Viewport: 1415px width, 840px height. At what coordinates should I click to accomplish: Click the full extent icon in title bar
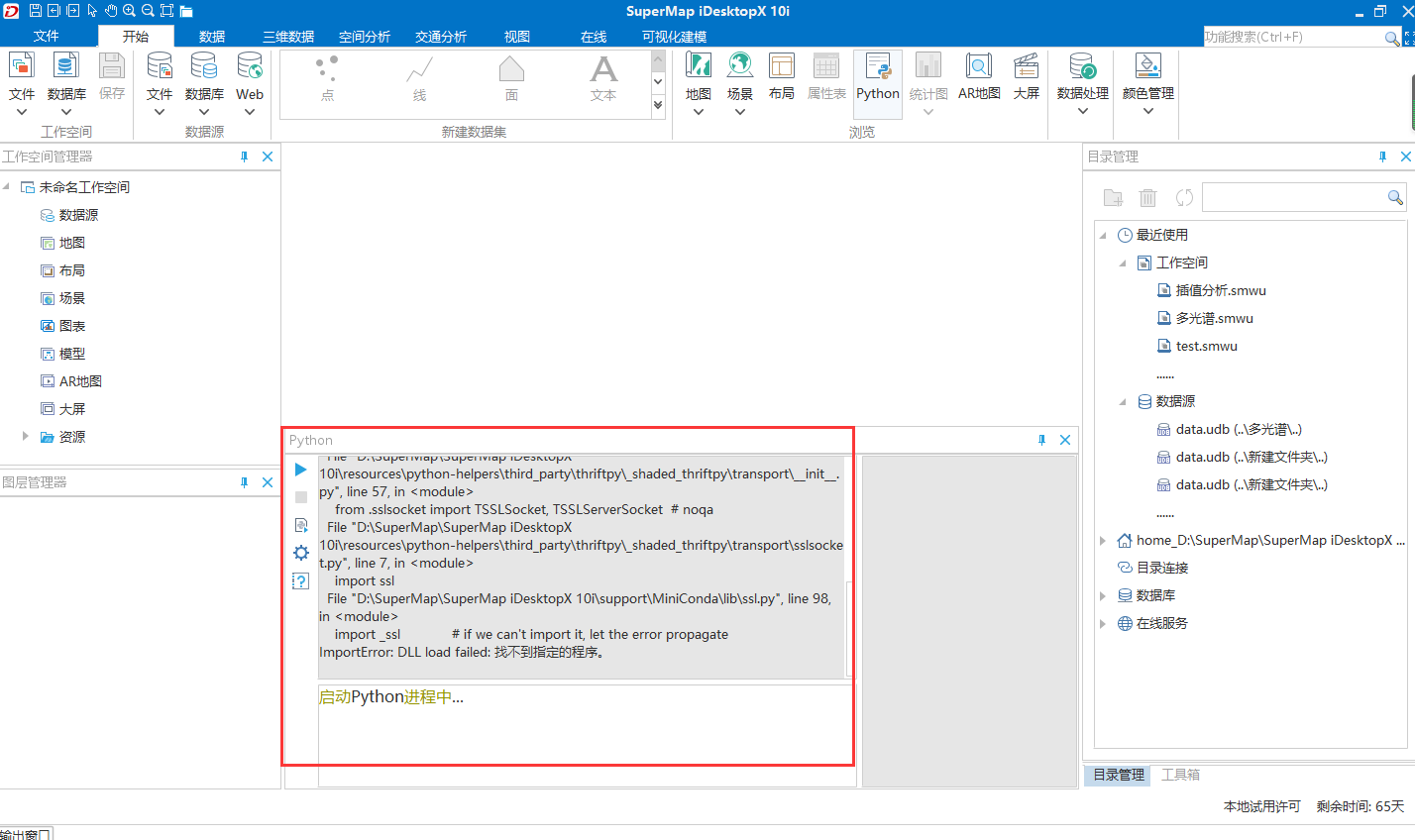166,11
